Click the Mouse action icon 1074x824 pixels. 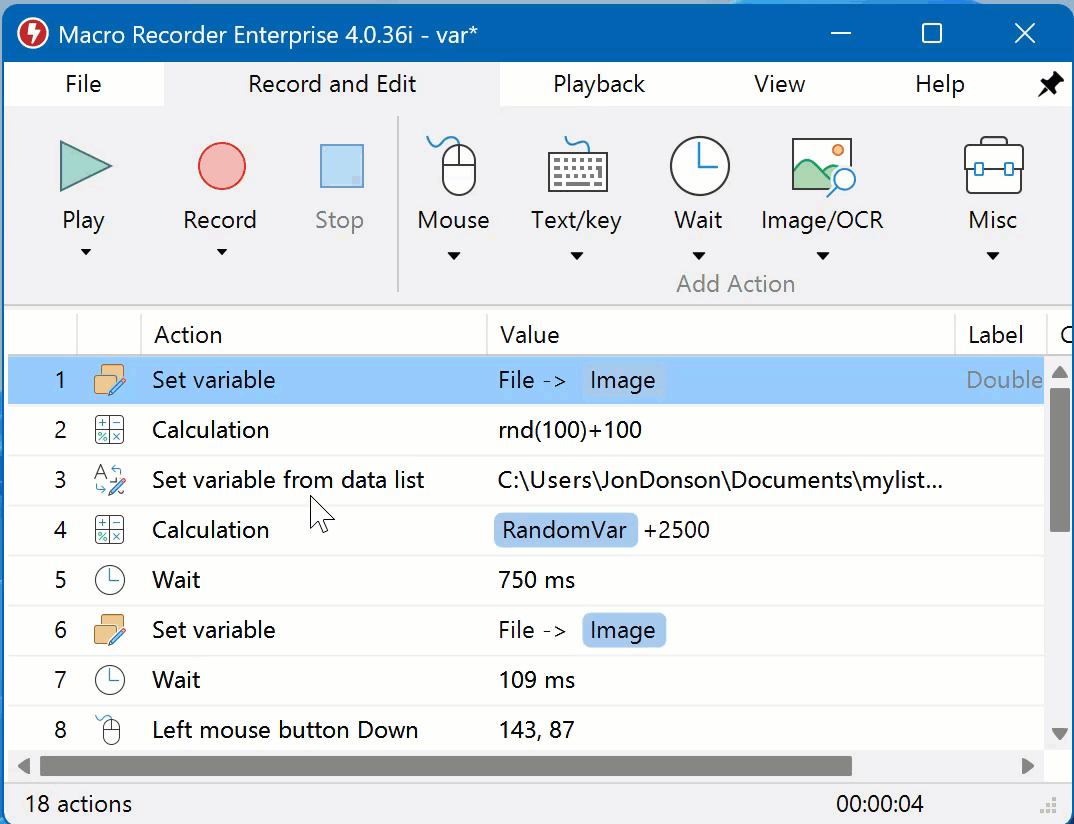[x=454, y=166]
